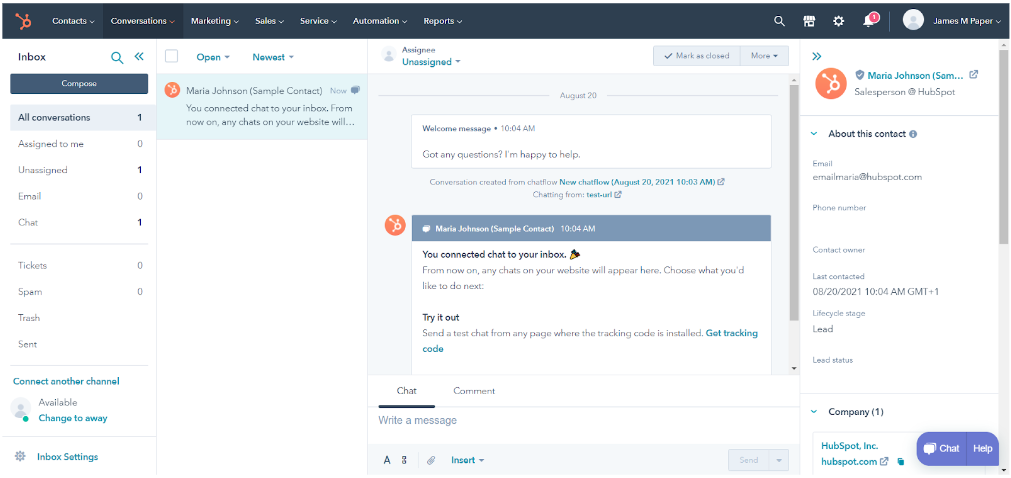1011x478 pixels.
Task: Click the Help button
Action: (x=983, y=448)
